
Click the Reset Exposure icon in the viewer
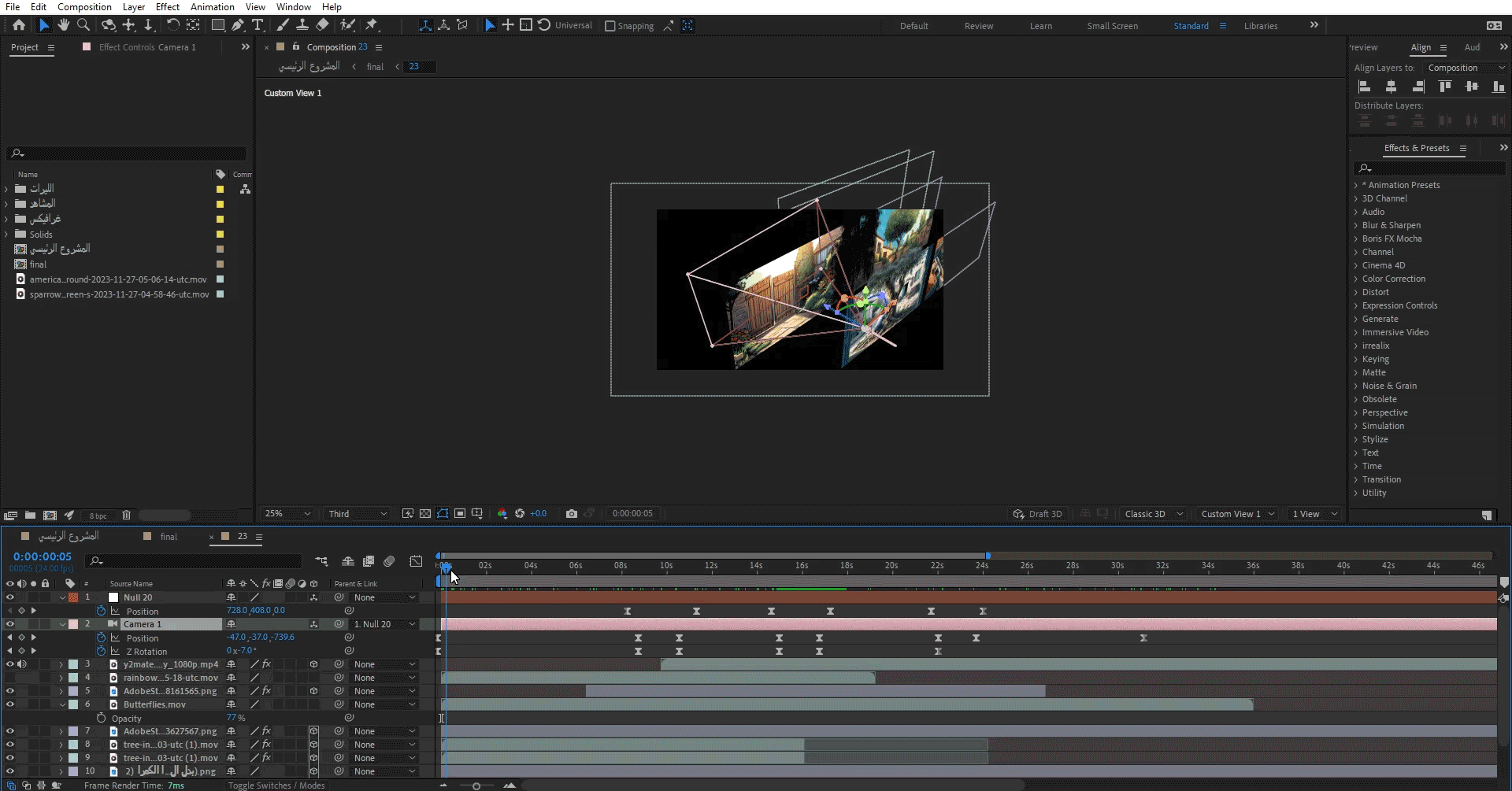click(520, 513)
